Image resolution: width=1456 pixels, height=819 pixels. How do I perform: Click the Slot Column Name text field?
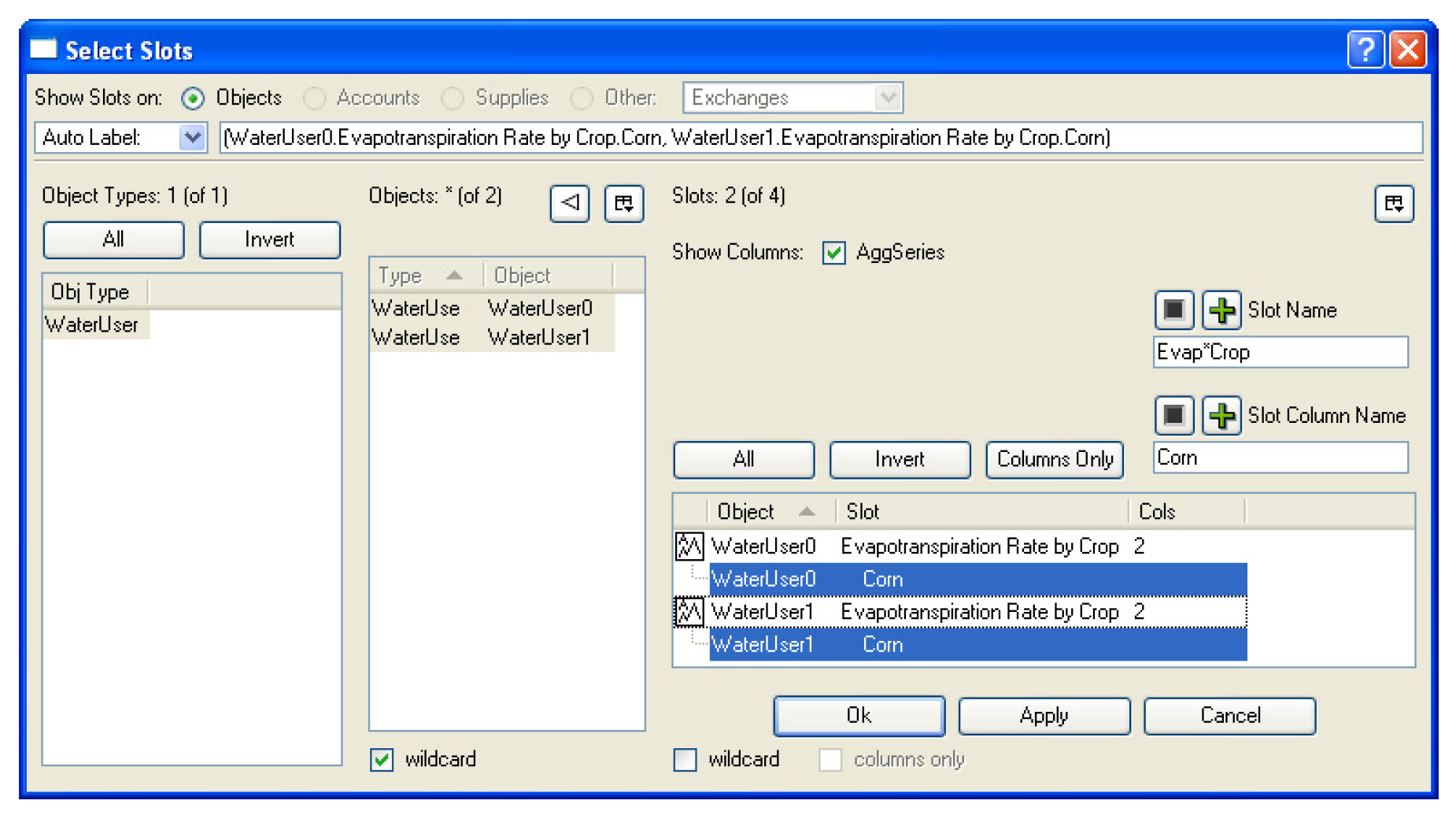pos(1280,458)
